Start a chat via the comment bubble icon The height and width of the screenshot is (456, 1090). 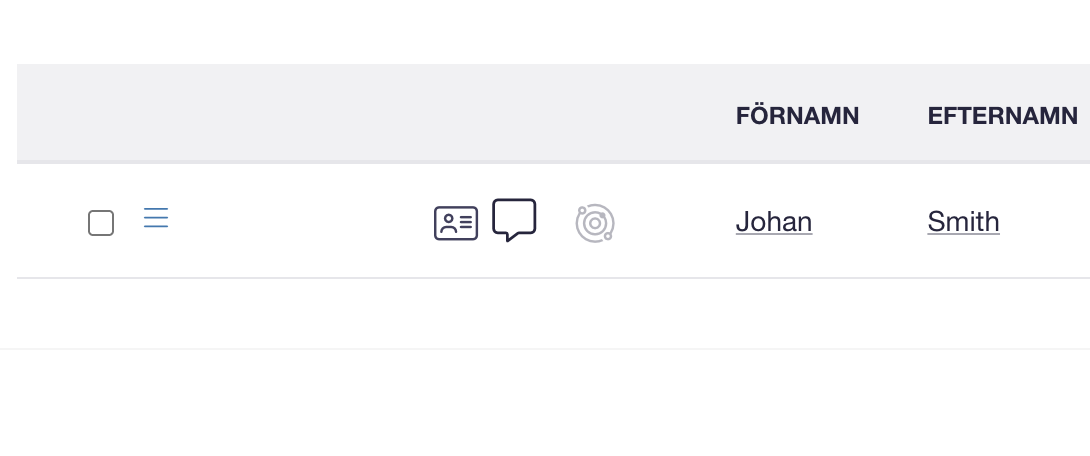[514, 220]
